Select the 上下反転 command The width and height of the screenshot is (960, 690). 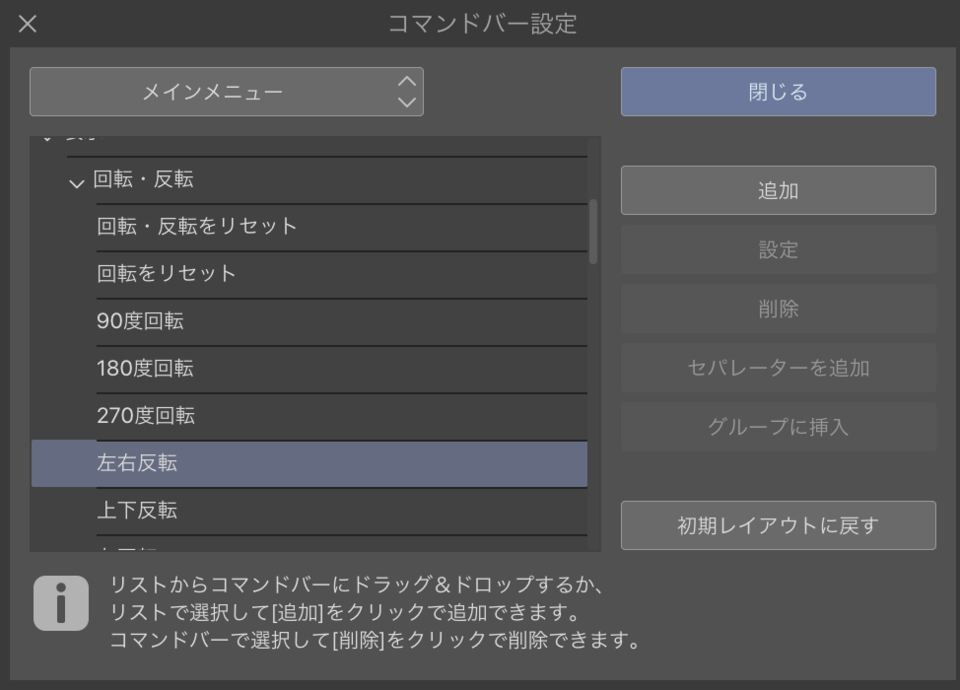tap(137, 510)
